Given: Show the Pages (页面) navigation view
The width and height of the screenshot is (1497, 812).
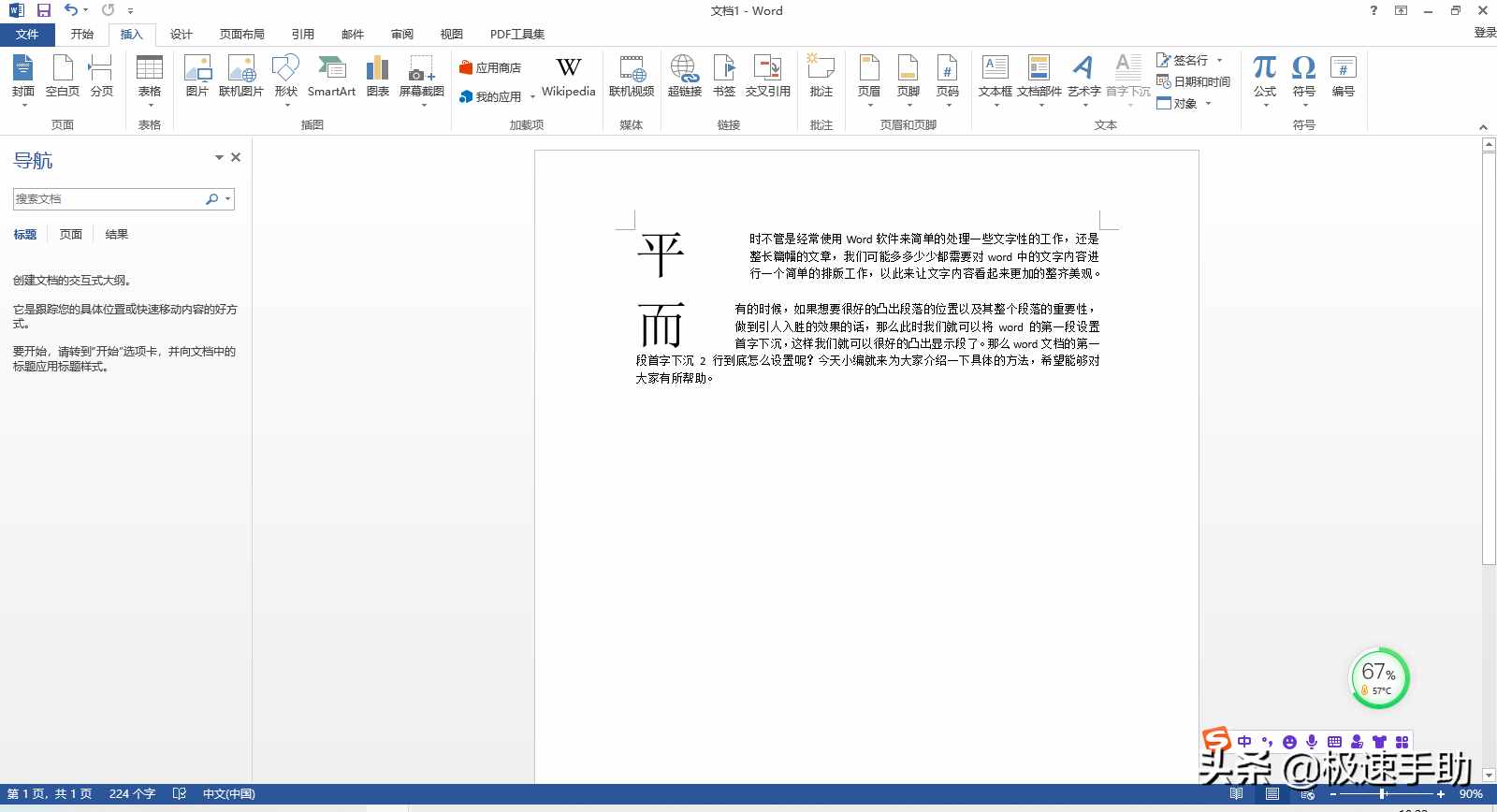Looking at the screenshot, I should point(71,235).
